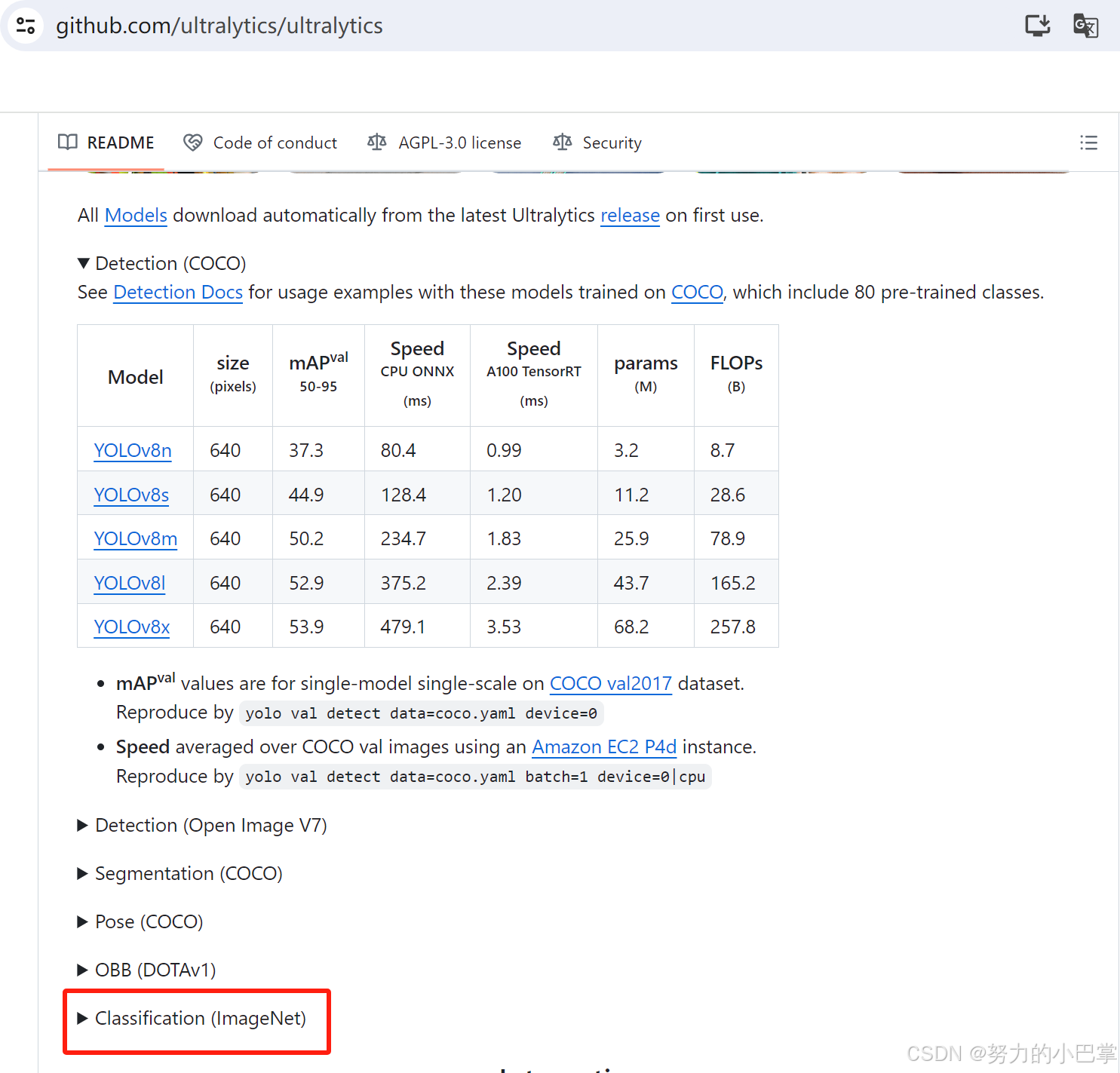Viewport: 1120px width, 1073px height.
Task: Click the Security scale icon
Action: click(562, 143)
